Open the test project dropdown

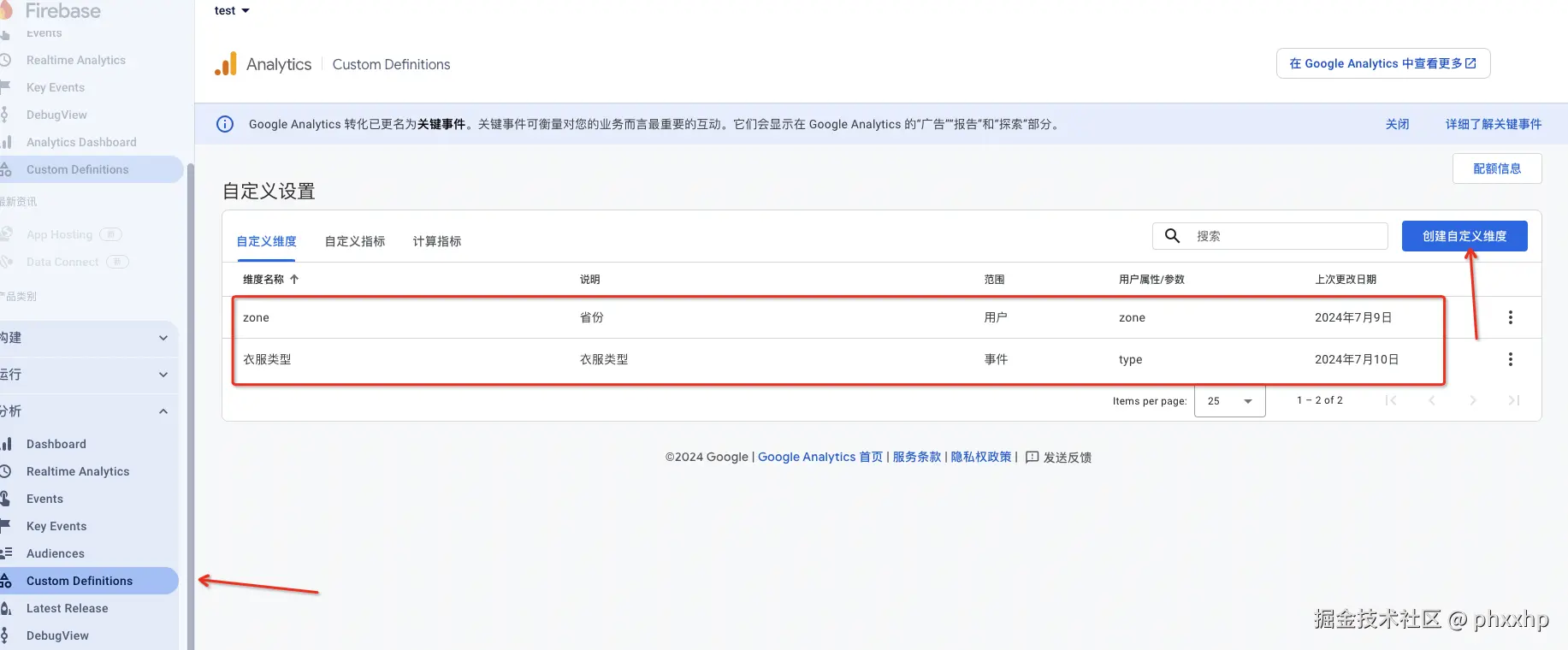[232, 10]
